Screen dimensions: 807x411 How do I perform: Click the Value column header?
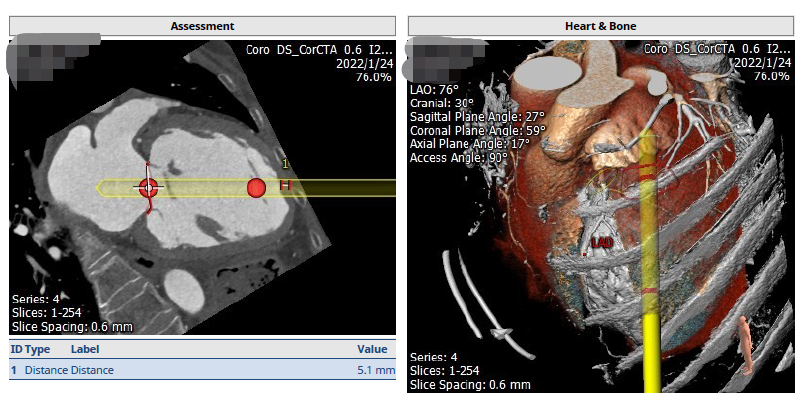(x=371, y=349)
